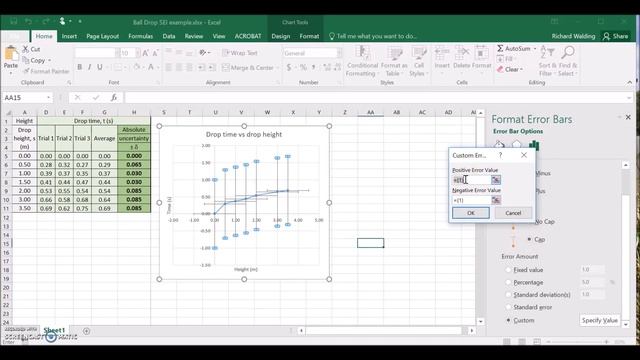
Task: Close the Format Error Bars pane
Action: [x=628, y=117]
